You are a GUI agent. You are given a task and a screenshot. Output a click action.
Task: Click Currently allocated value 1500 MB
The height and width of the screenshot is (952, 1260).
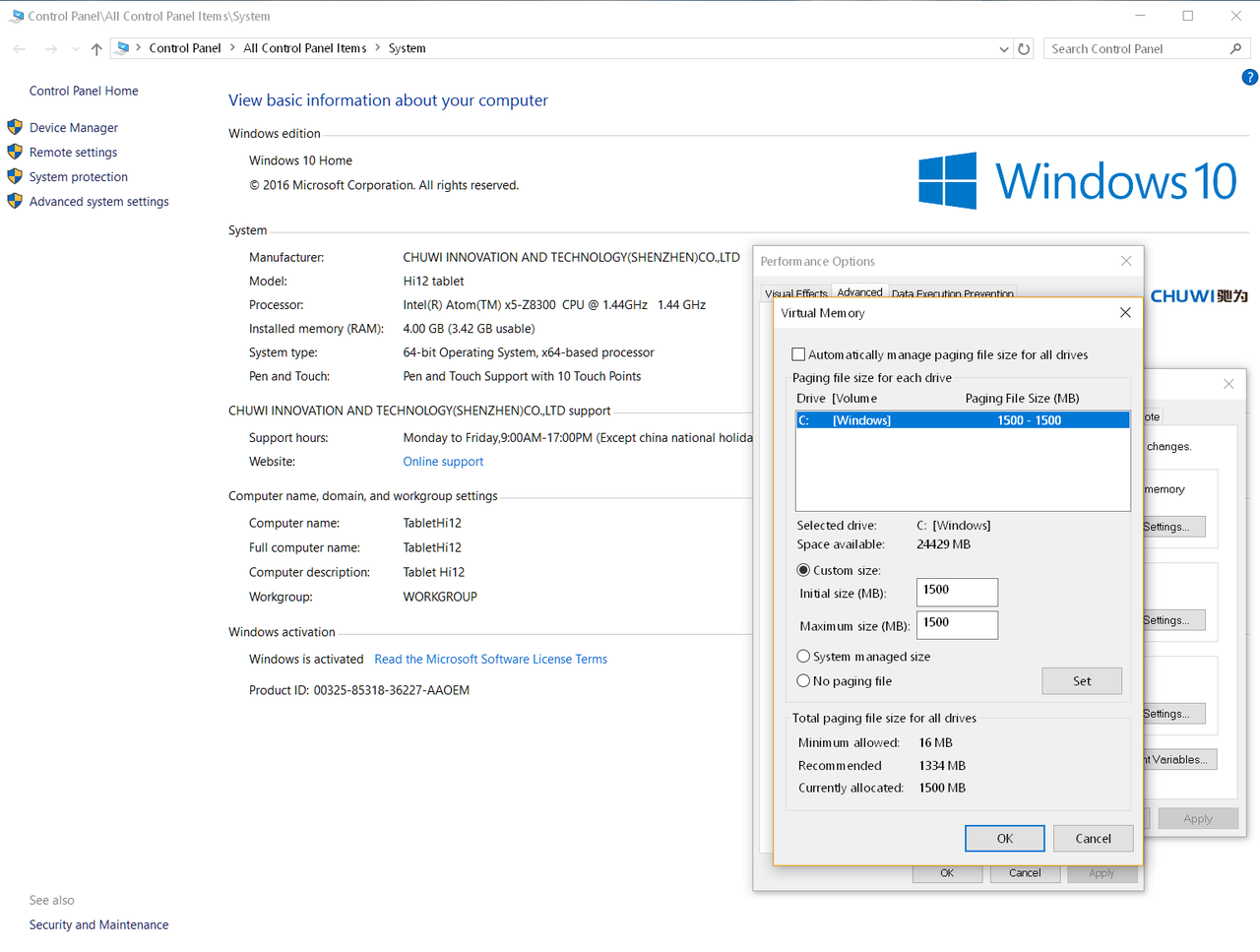click(942, 789)
